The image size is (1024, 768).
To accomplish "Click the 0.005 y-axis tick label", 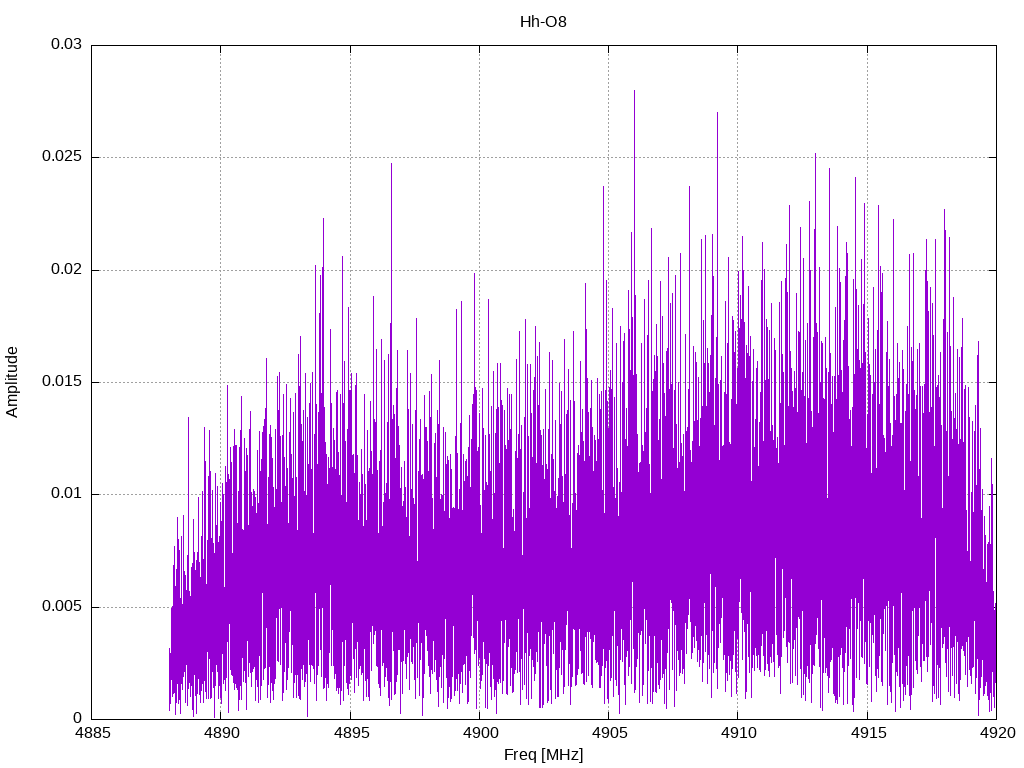I will pos(62,606).
